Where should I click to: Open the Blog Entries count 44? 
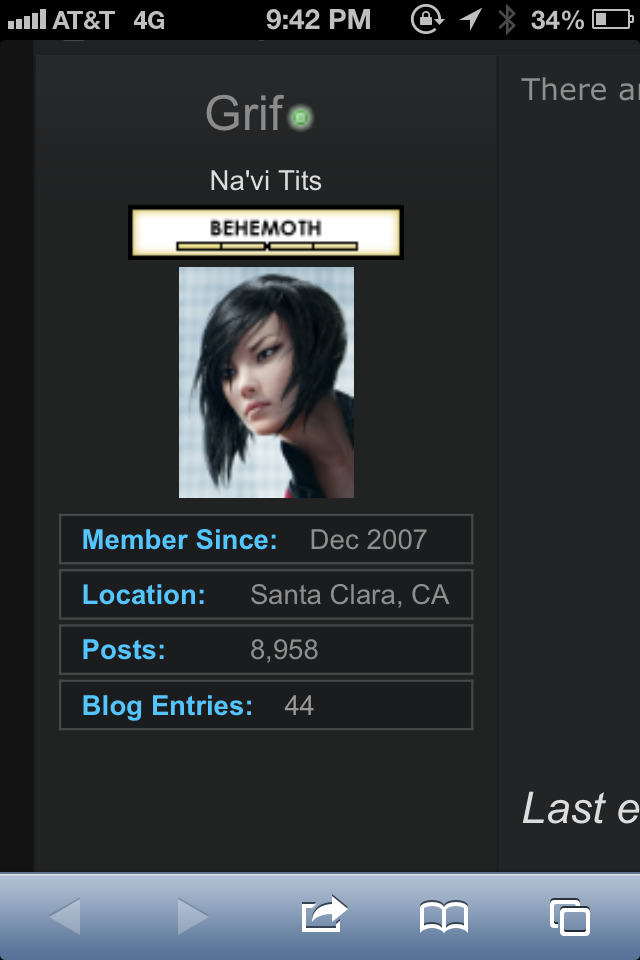(x=299, y=705)
